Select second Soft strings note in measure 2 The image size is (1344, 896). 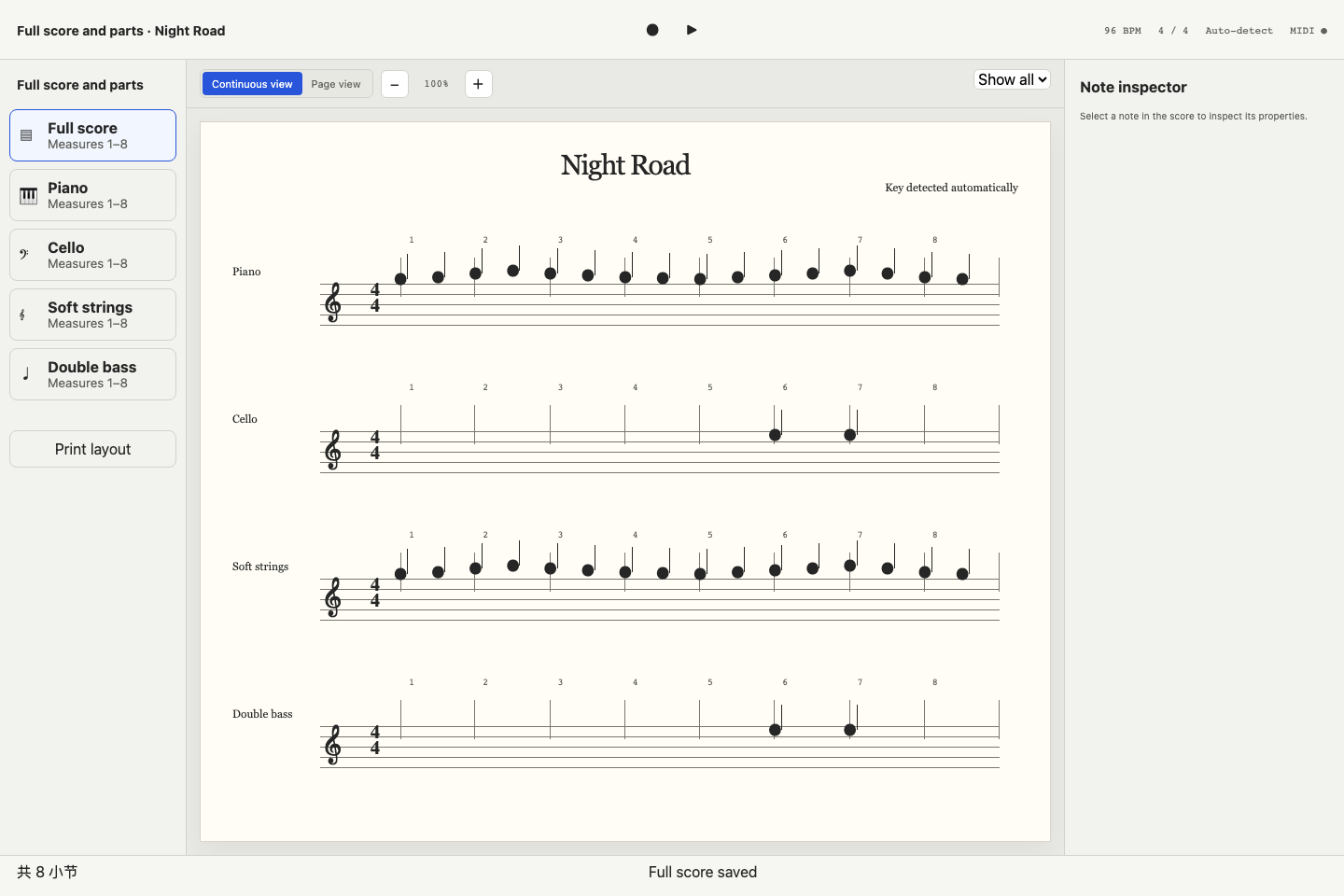pos(512,566)
